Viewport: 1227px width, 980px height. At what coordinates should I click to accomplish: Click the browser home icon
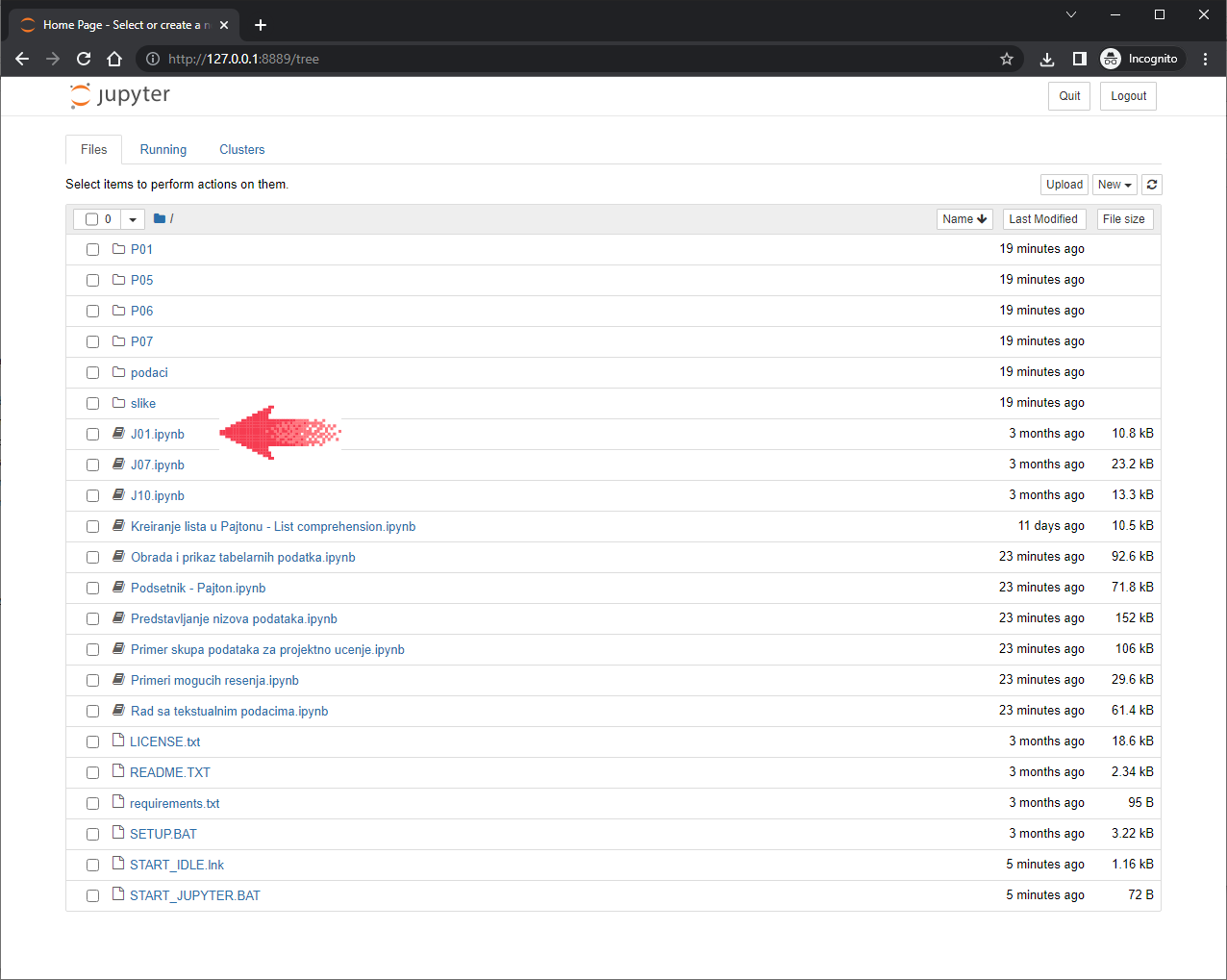click(x=114, y=59)
